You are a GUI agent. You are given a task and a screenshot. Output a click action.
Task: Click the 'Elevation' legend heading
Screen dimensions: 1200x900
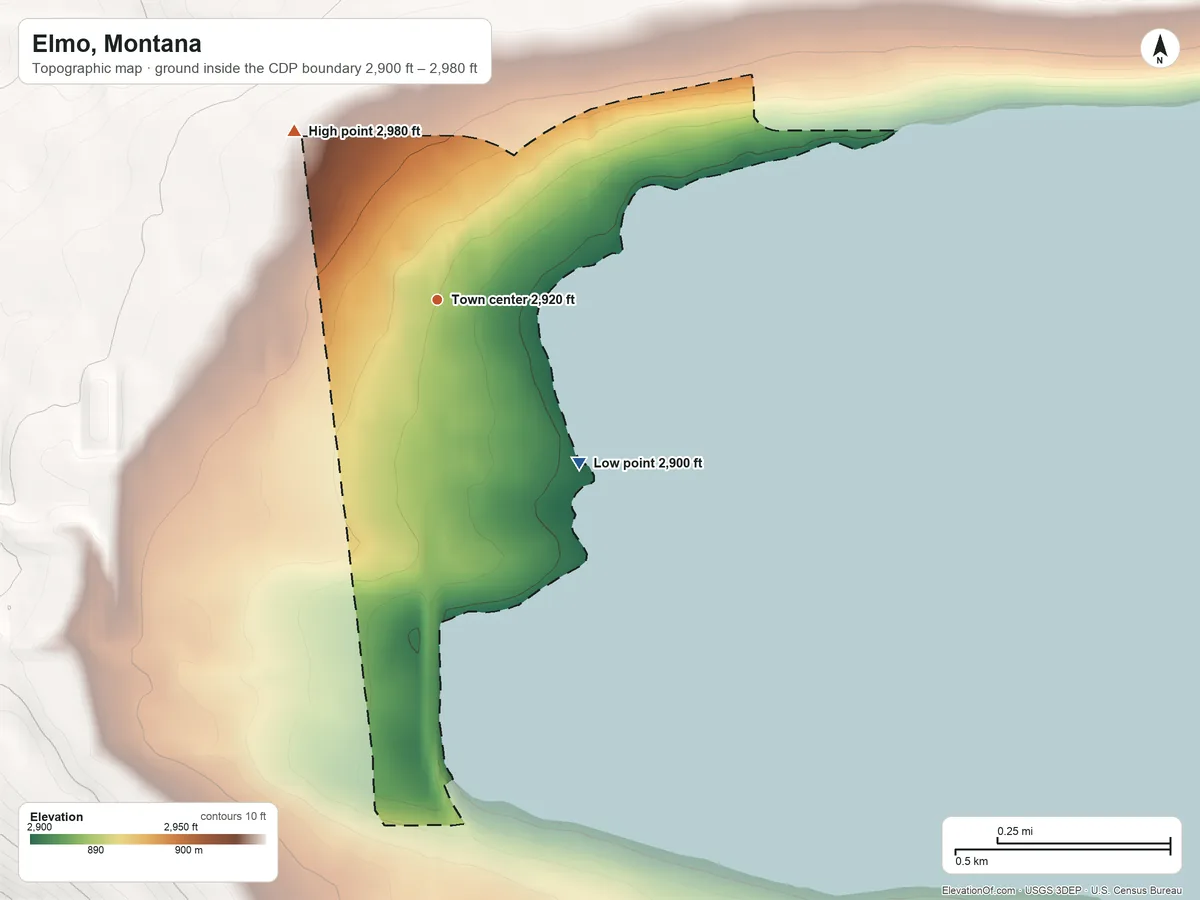tap(57, 817)
